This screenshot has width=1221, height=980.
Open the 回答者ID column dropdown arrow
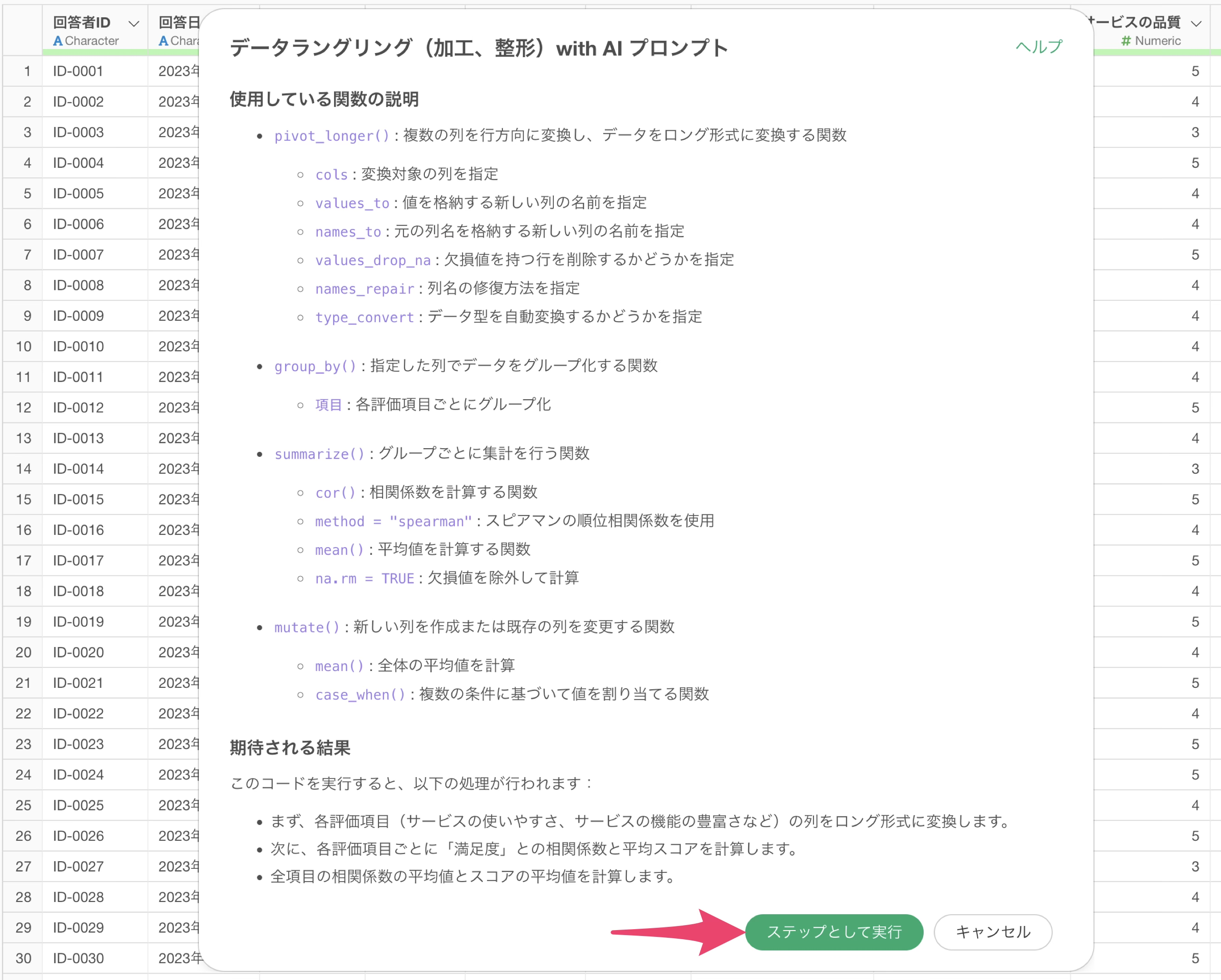pos(133,23)
